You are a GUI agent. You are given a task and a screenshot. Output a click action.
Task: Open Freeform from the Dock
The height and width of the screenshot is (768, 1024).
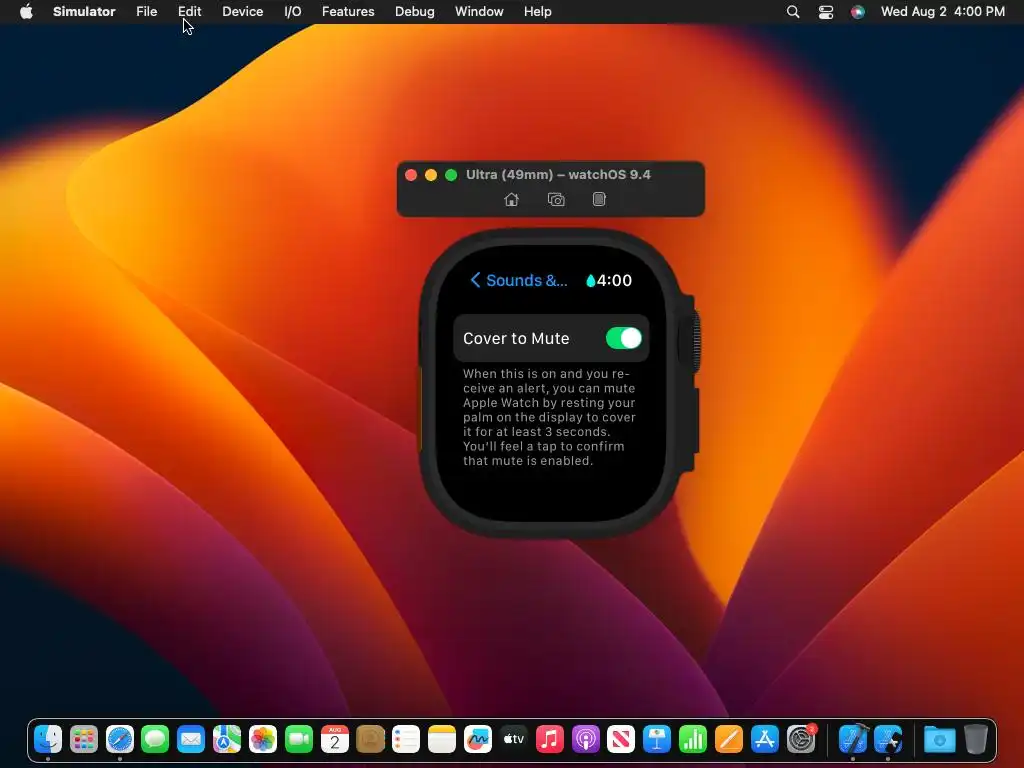tap(477, 739)
